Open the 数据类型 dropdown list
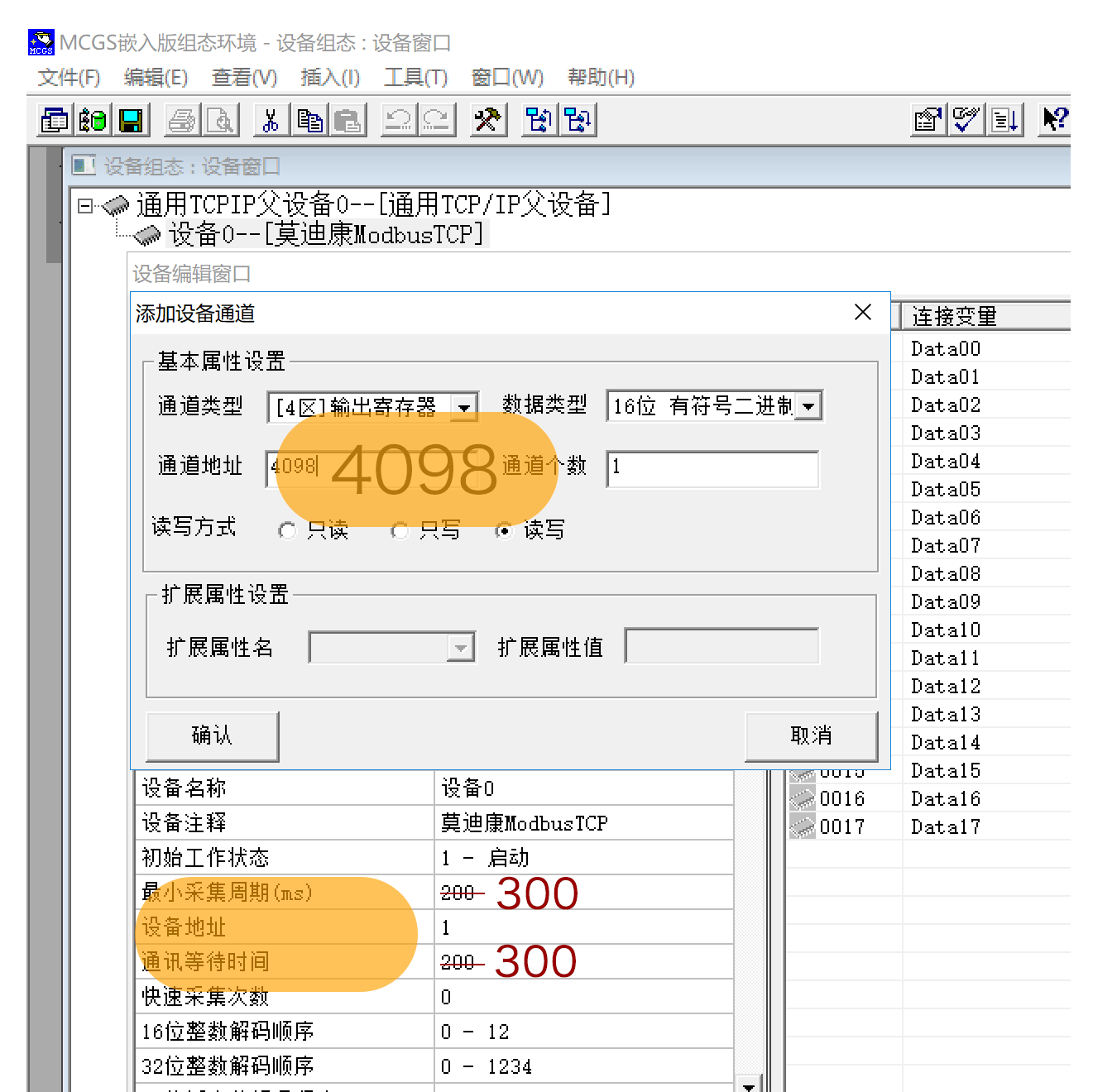 [x=808, y=405]
